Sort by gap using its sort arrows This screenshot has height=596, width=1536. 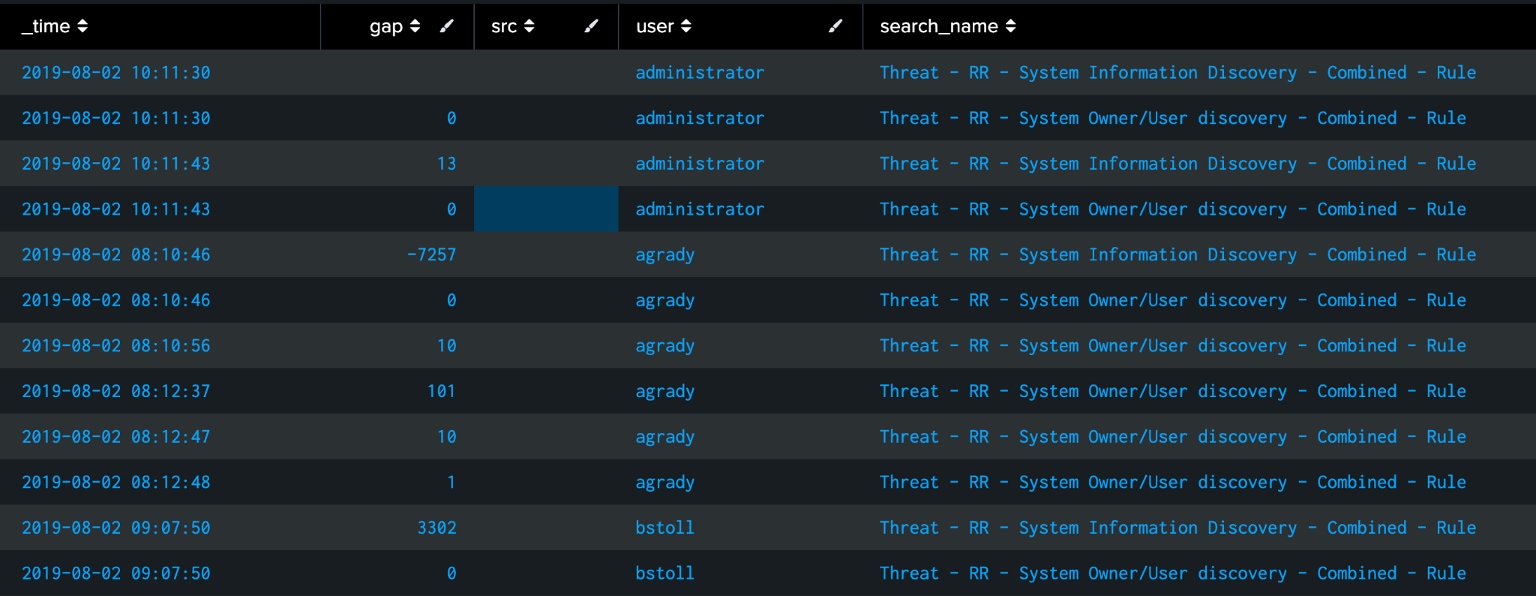[415, 27]
